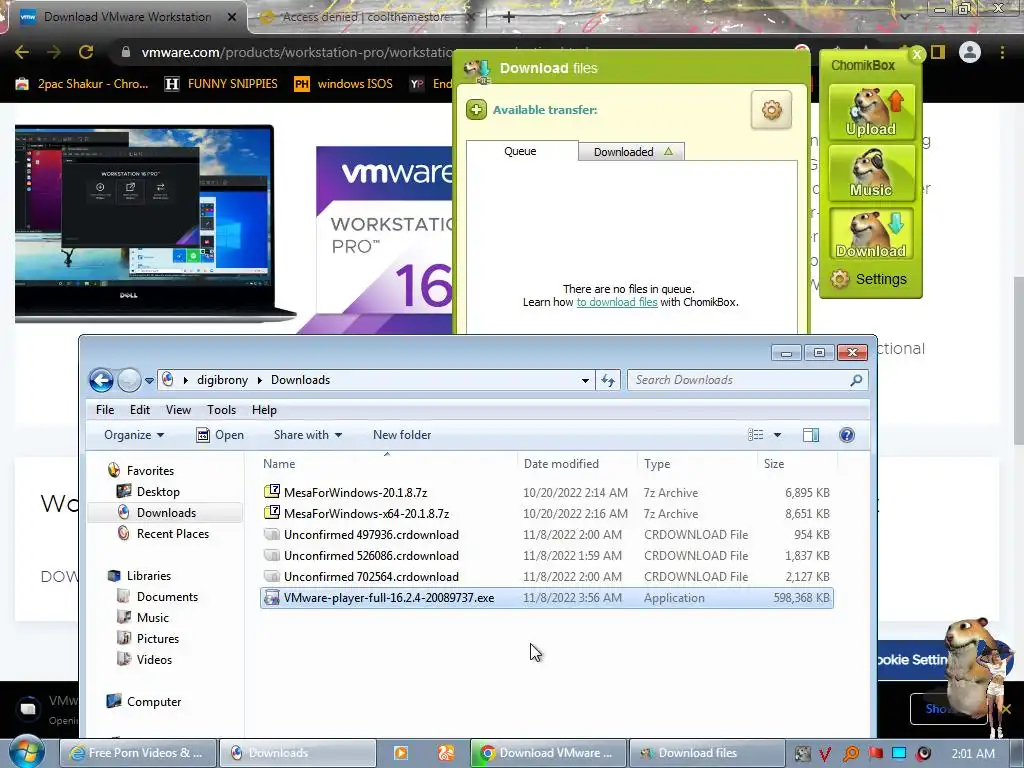Open the Help menu in Explorer

264,409
